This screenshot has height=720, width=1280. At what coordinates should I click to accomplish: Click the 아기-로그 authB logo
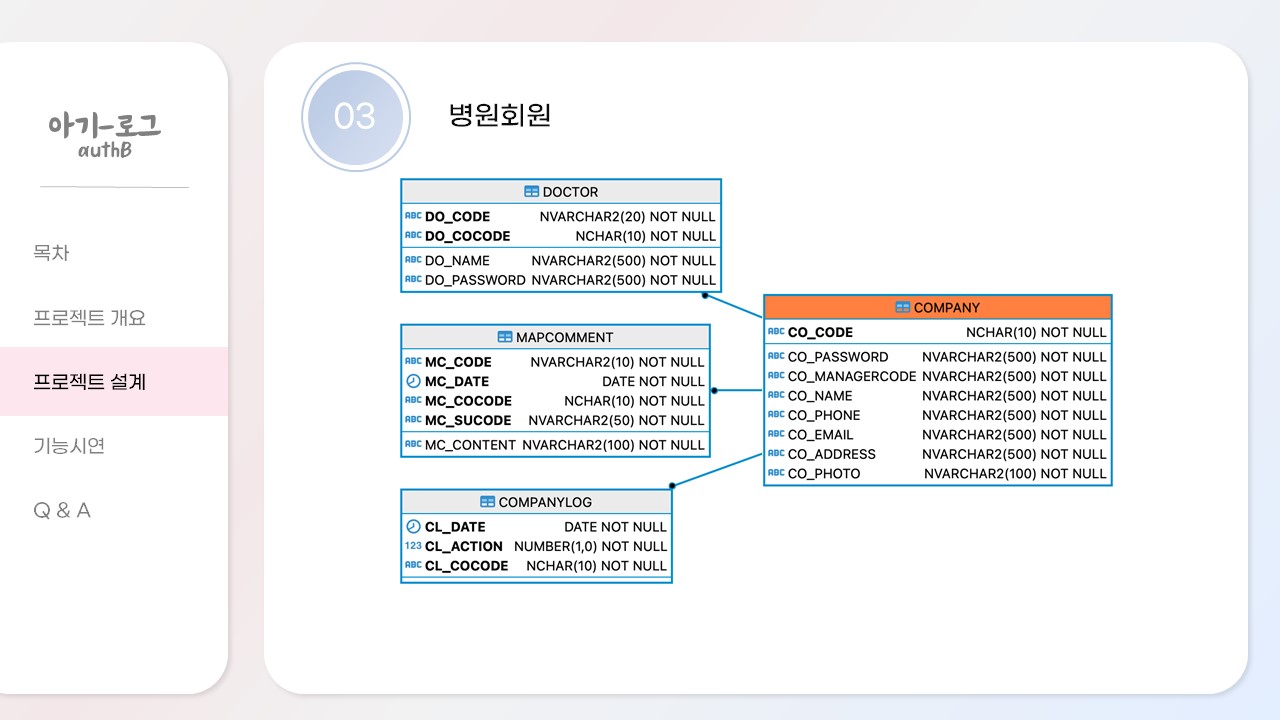(x=105, y=134)
